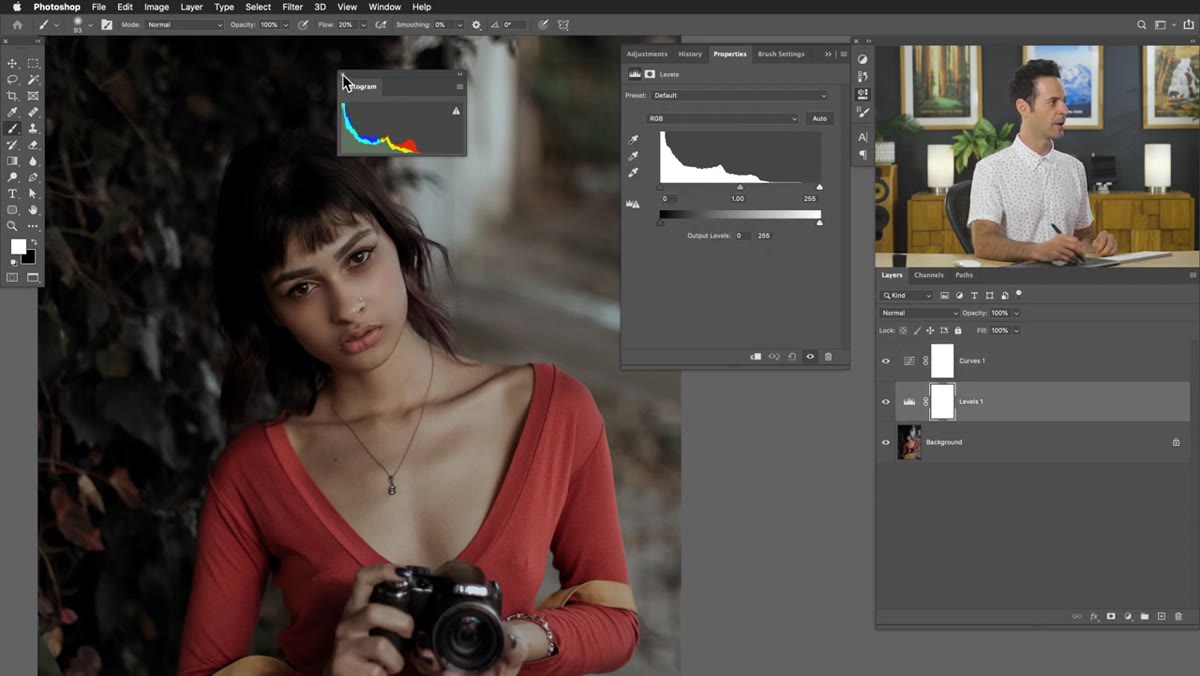Select the Levels 1 layer mask thumbnail
1200x676 pixels.
click(x=942, y=402)
